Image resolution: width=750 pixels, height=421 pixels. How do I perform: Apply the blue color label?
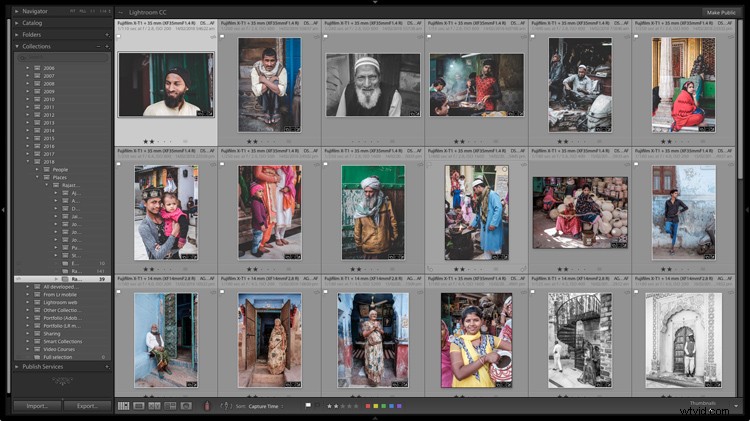point(391,406)
